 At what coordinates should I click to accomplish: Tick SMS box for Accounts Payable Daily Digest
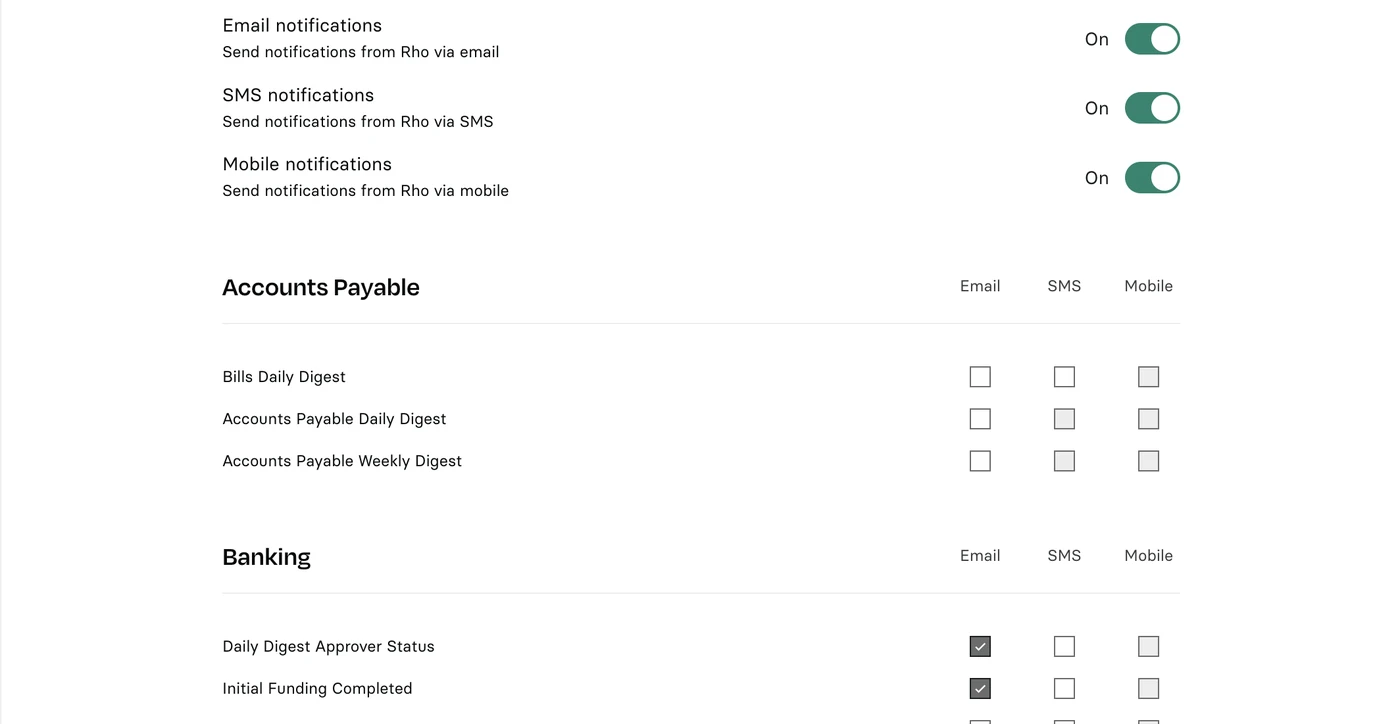pos(1064,419)
